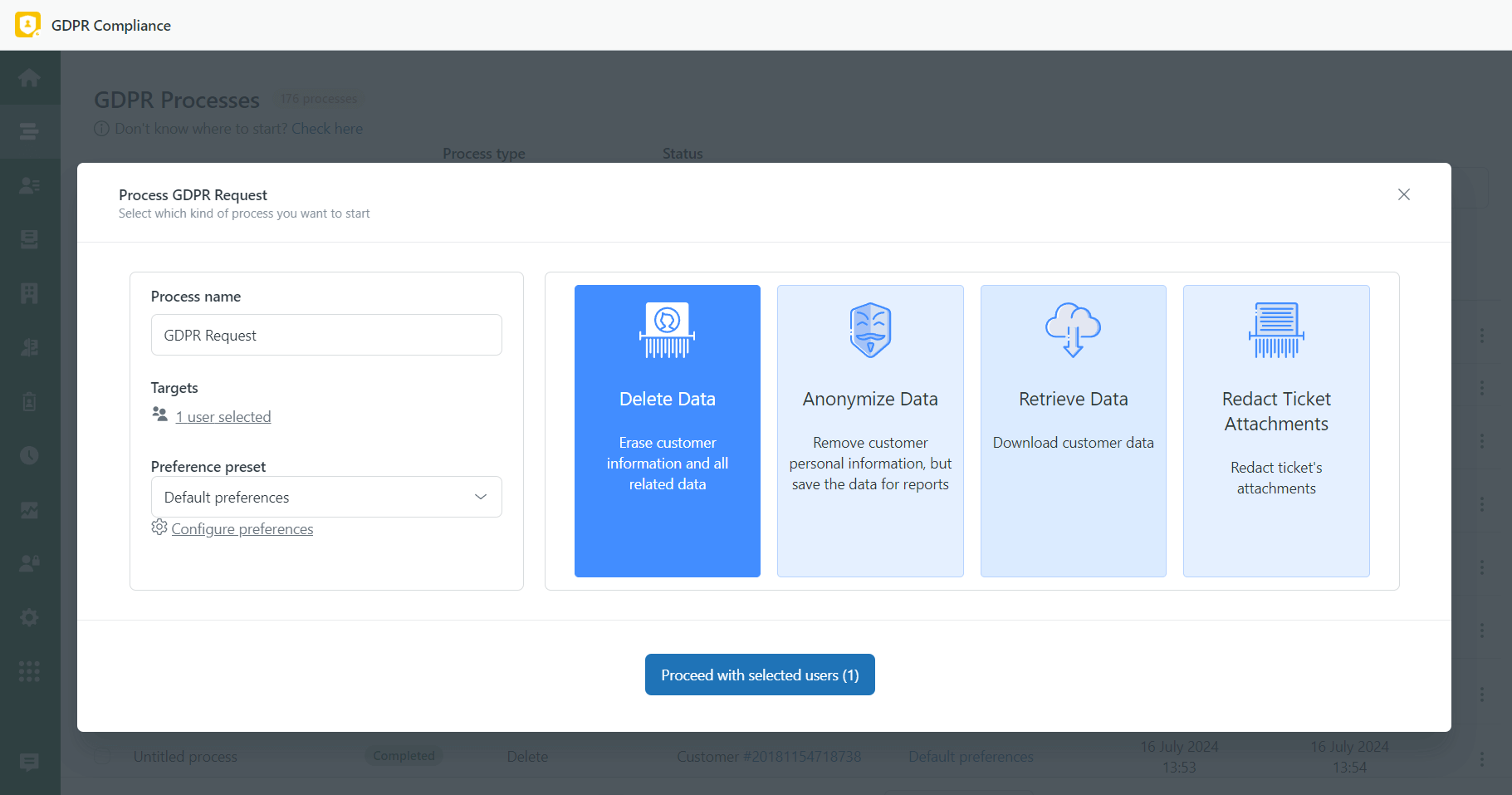Close the Process GDPR Request dialog
Screen dimensions: 1512x795
(1404, 194)
